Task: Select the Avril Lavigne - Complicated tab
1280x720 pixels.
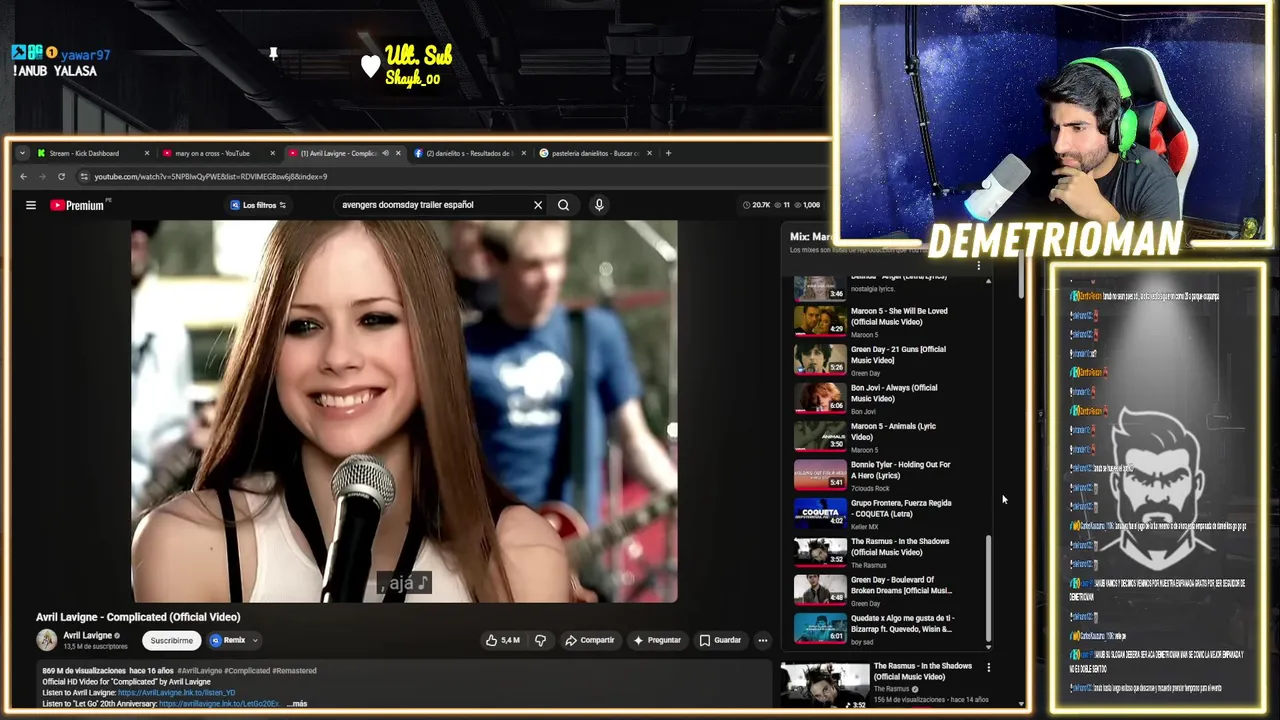Action: point(338,153)
